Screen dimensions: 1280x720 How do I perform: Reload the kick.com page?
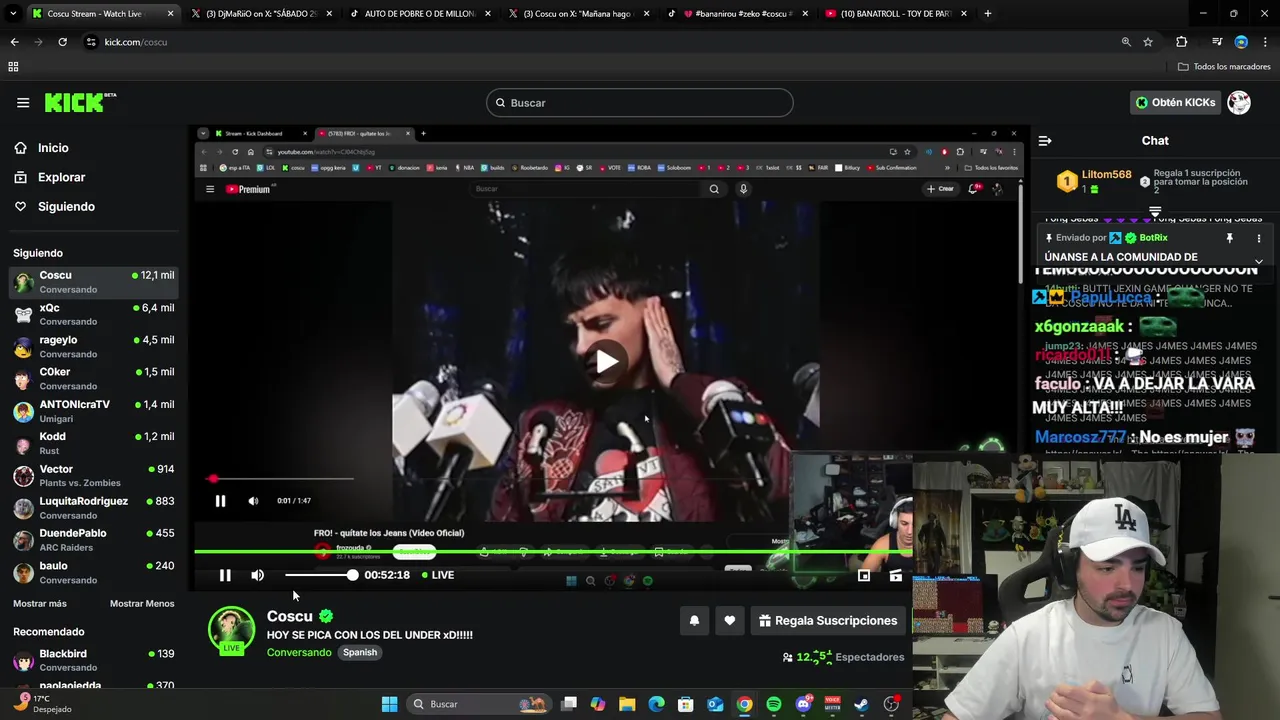coord(62,42)
